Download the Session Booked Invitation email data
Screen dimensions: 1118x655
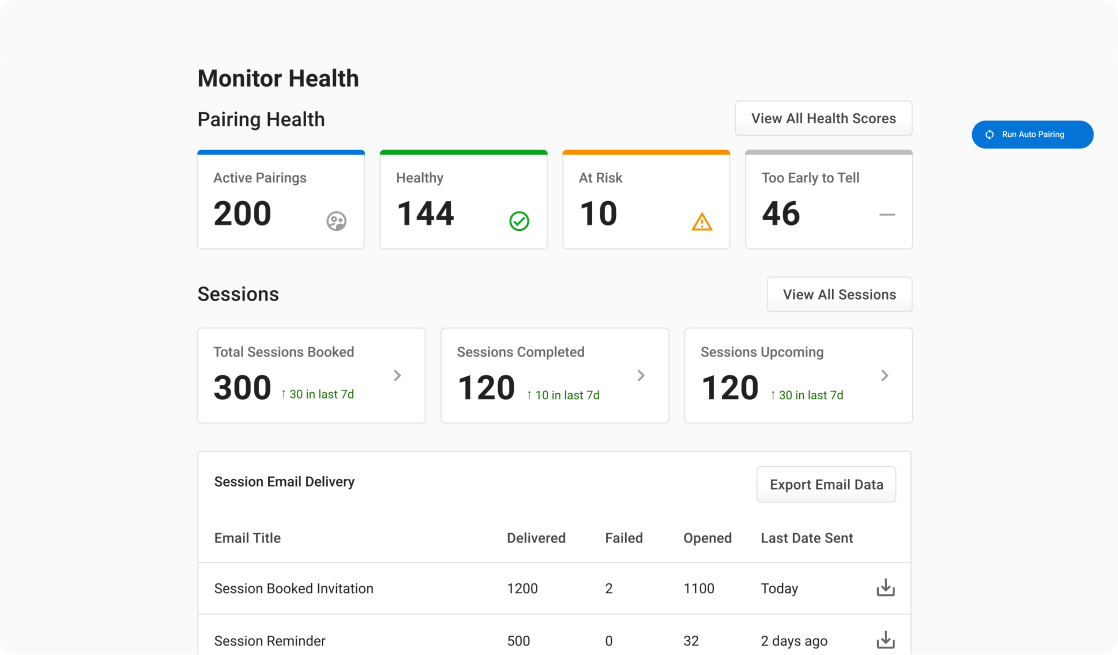click(x=885, y=588)
